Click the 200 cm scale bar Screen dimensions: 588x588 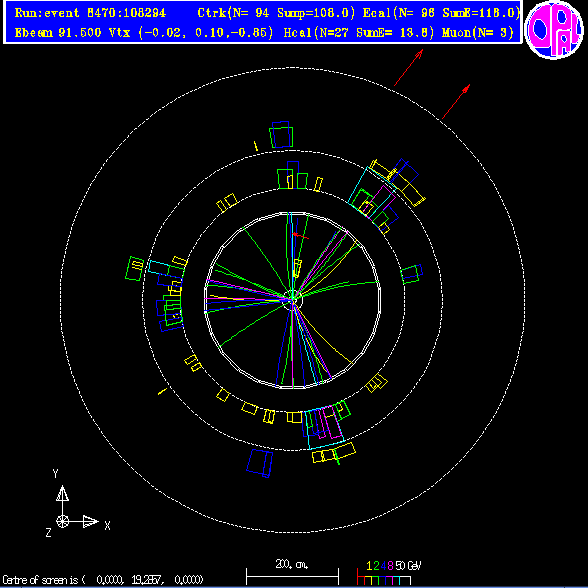coord(292,573)
